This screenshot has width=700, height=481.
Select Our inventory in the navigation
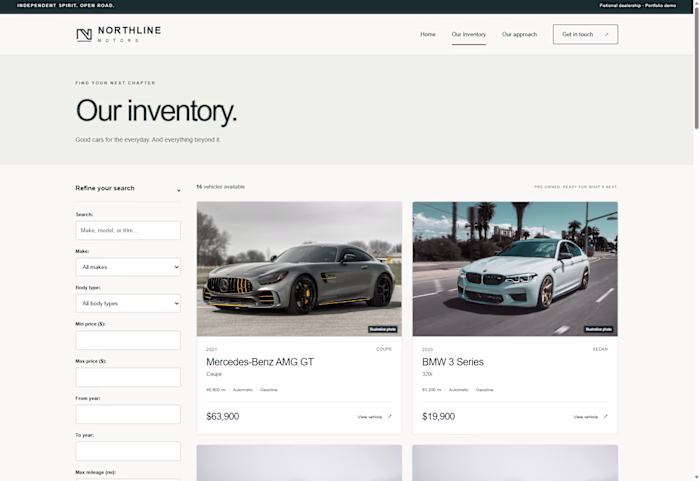[x=469, y=34]
